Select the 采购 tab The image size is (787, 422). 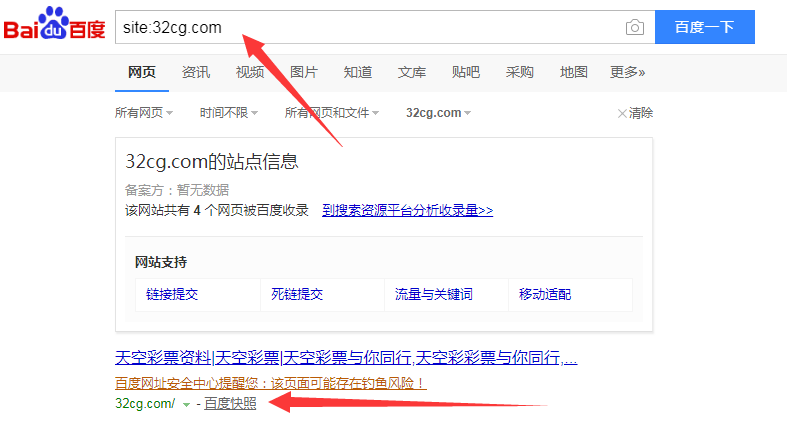coord(519,73)
